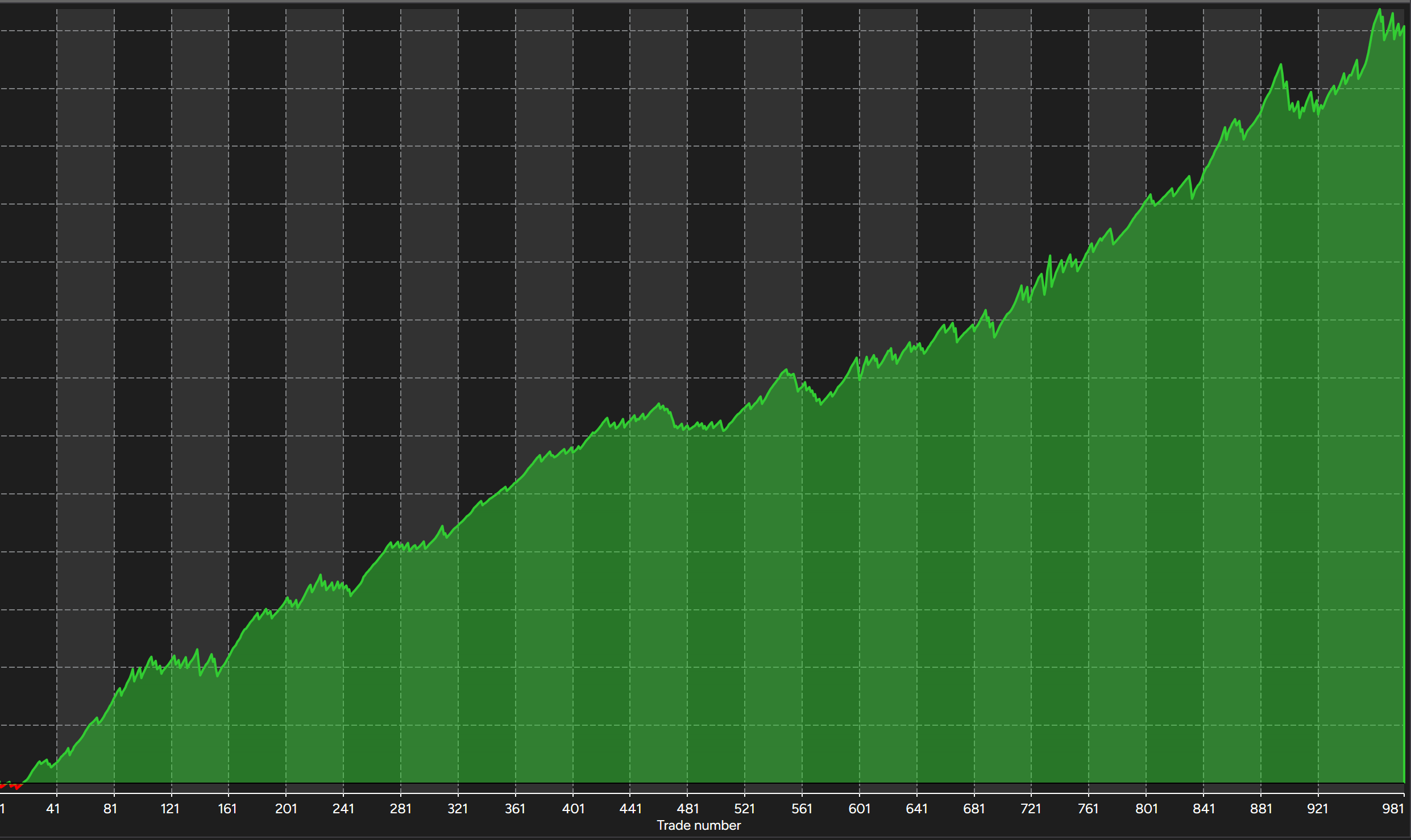Select the 321 tick label
This screenshot has width=1411, height=840.
coord(458,809)
